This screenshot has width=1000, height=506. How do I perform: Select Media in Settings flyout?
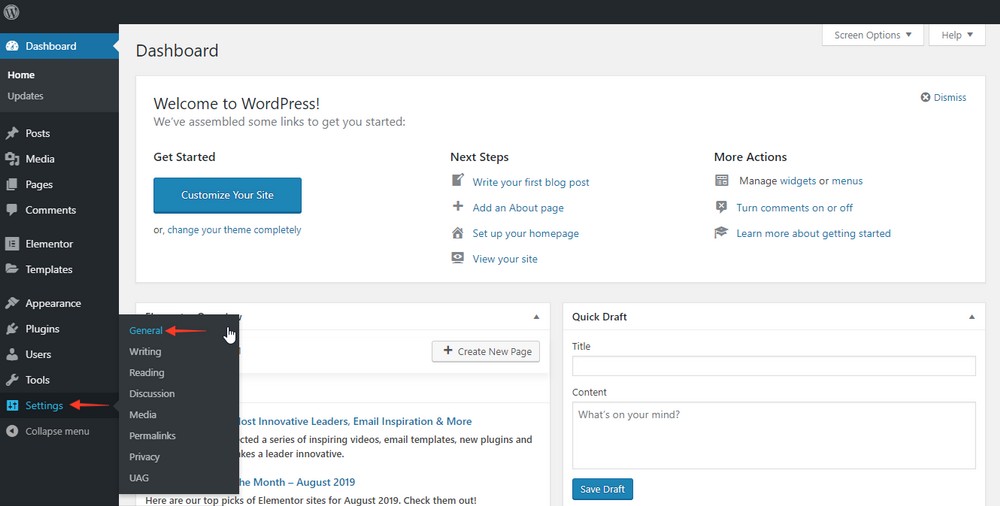(x=143, y=415)
